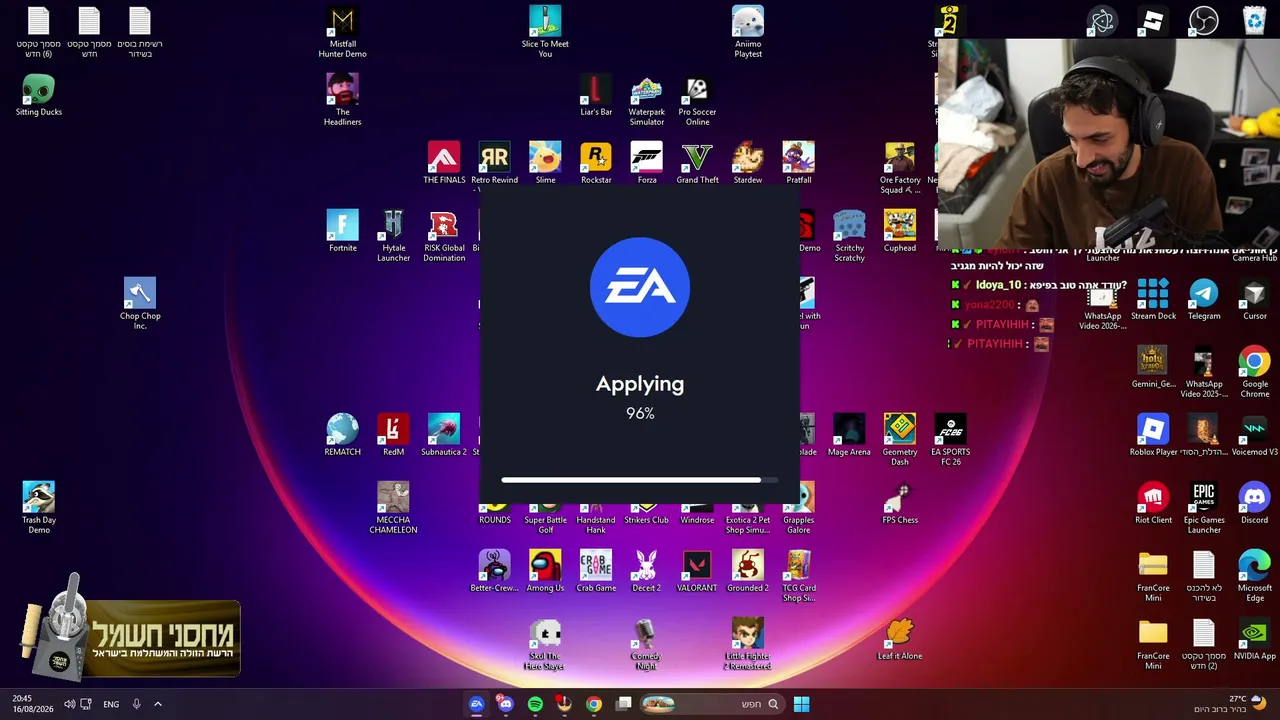Click the EA logo in the dialog

click(x=640, y=287)
